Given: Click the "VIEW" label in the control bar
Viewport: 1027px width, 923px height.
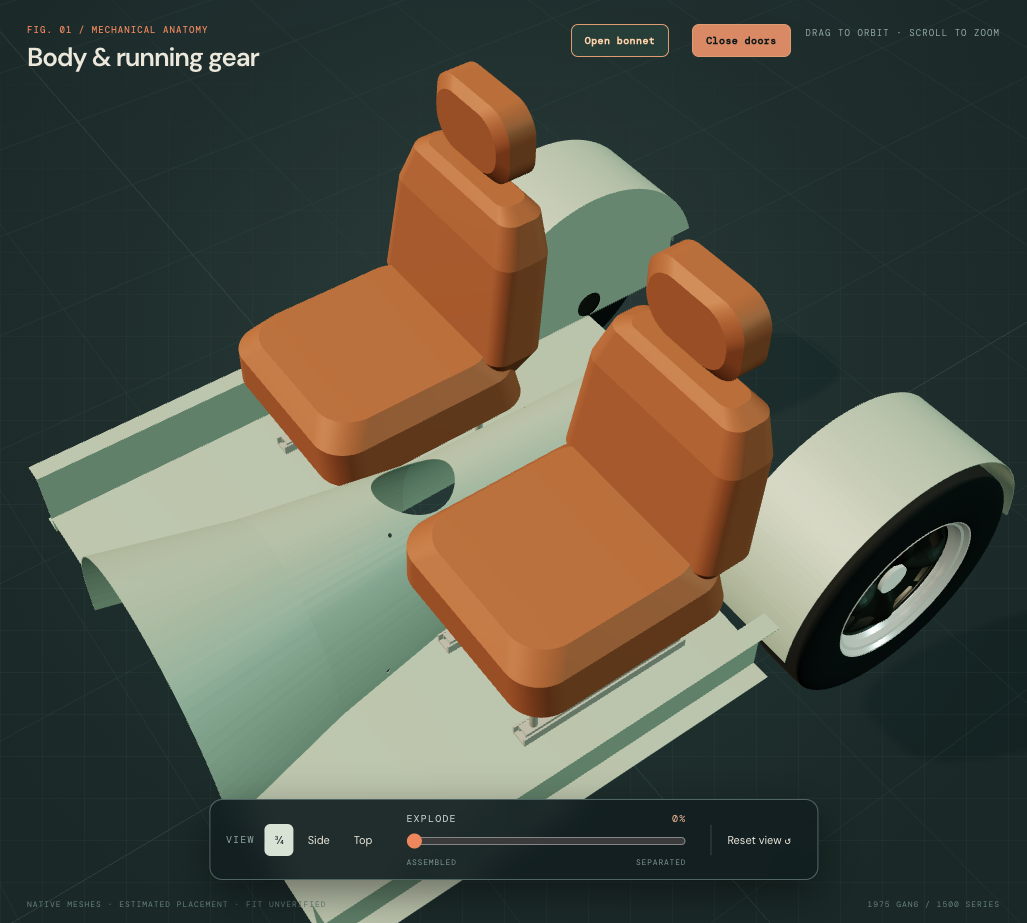Looking at the screenshot, I should tap(240, 840).
